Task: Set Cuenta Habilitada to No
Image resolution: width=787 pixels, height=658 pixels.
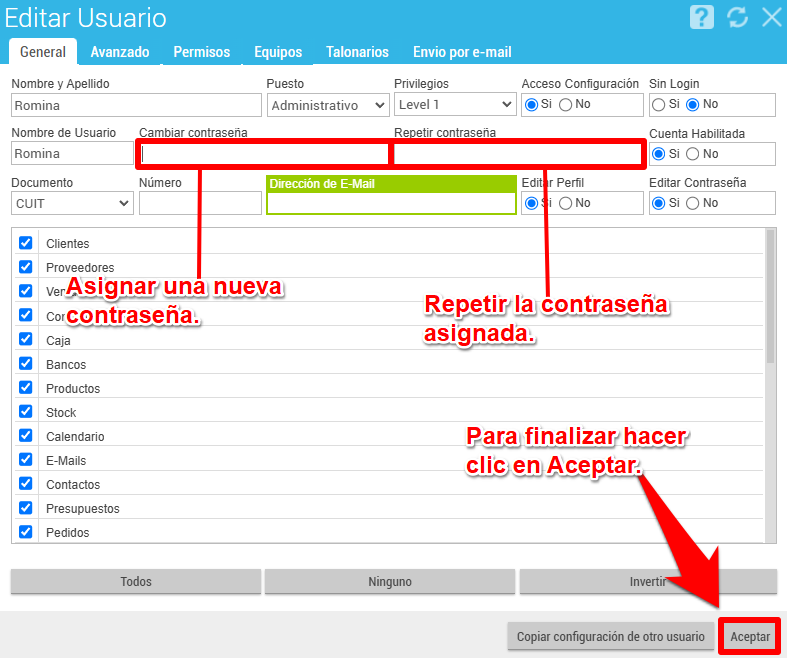Action: [x=693, y=154]
